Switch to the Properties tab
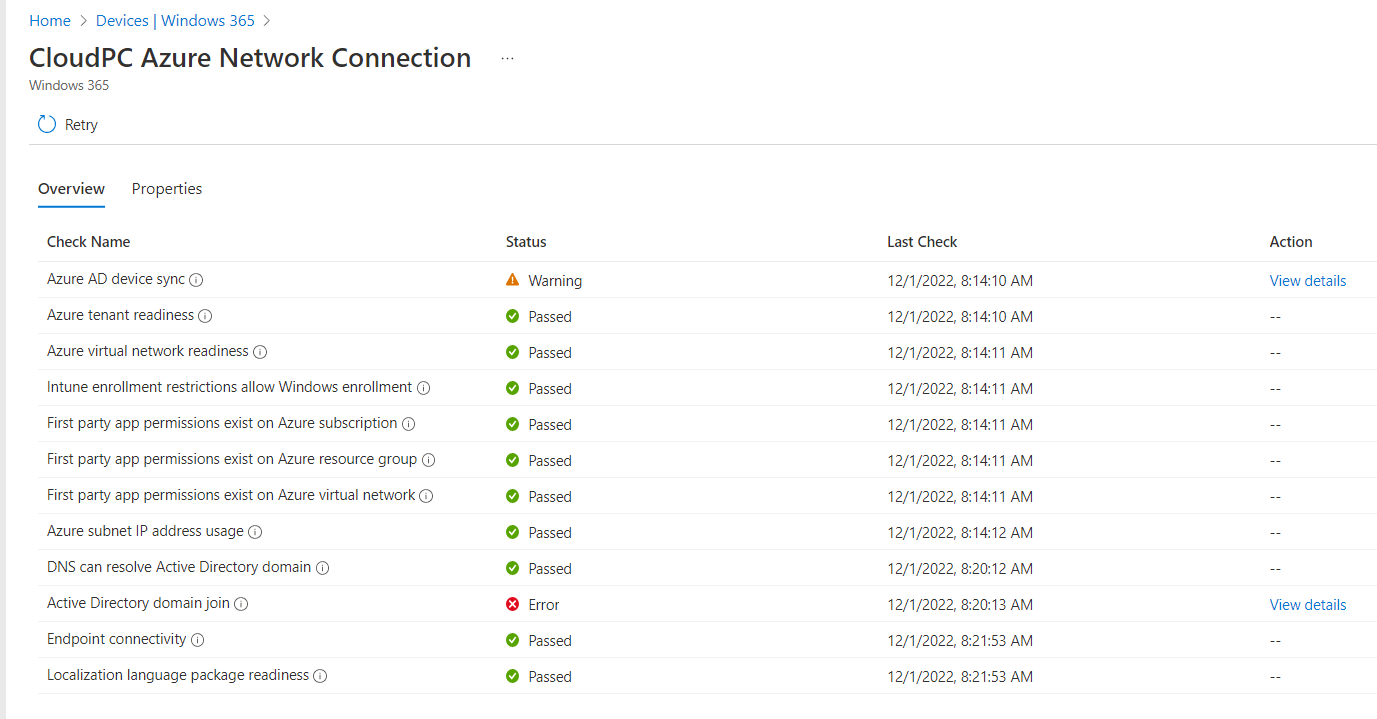 166,189
